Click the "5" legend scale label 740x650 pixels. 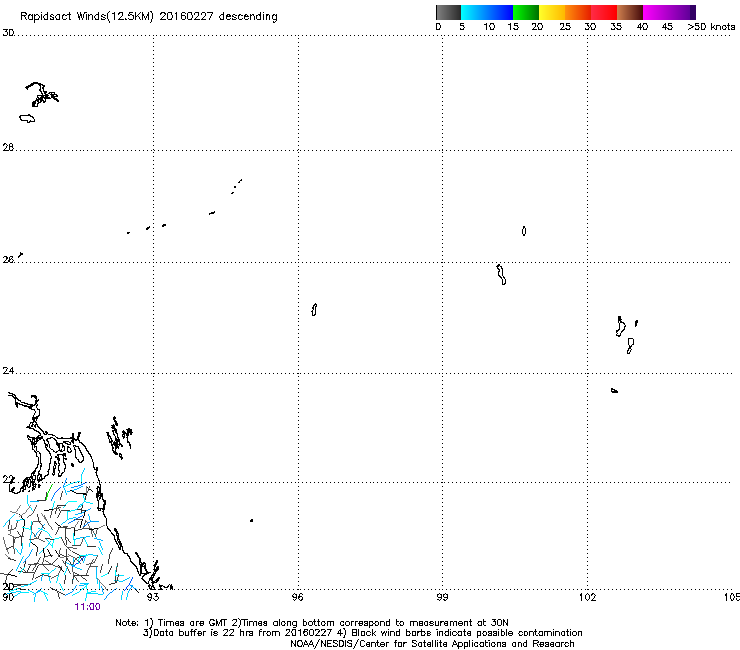coord(462,27)
